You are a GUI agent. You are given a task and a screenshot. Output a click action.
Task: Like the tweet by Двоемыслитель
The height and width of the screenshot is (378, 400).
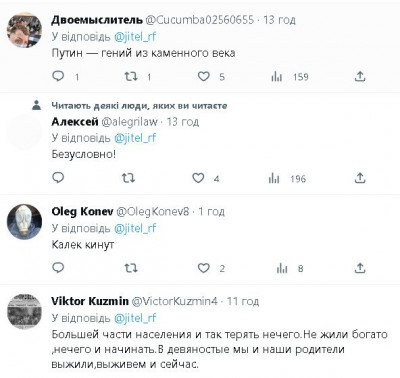pyautogui.click(x=204, y=77)
